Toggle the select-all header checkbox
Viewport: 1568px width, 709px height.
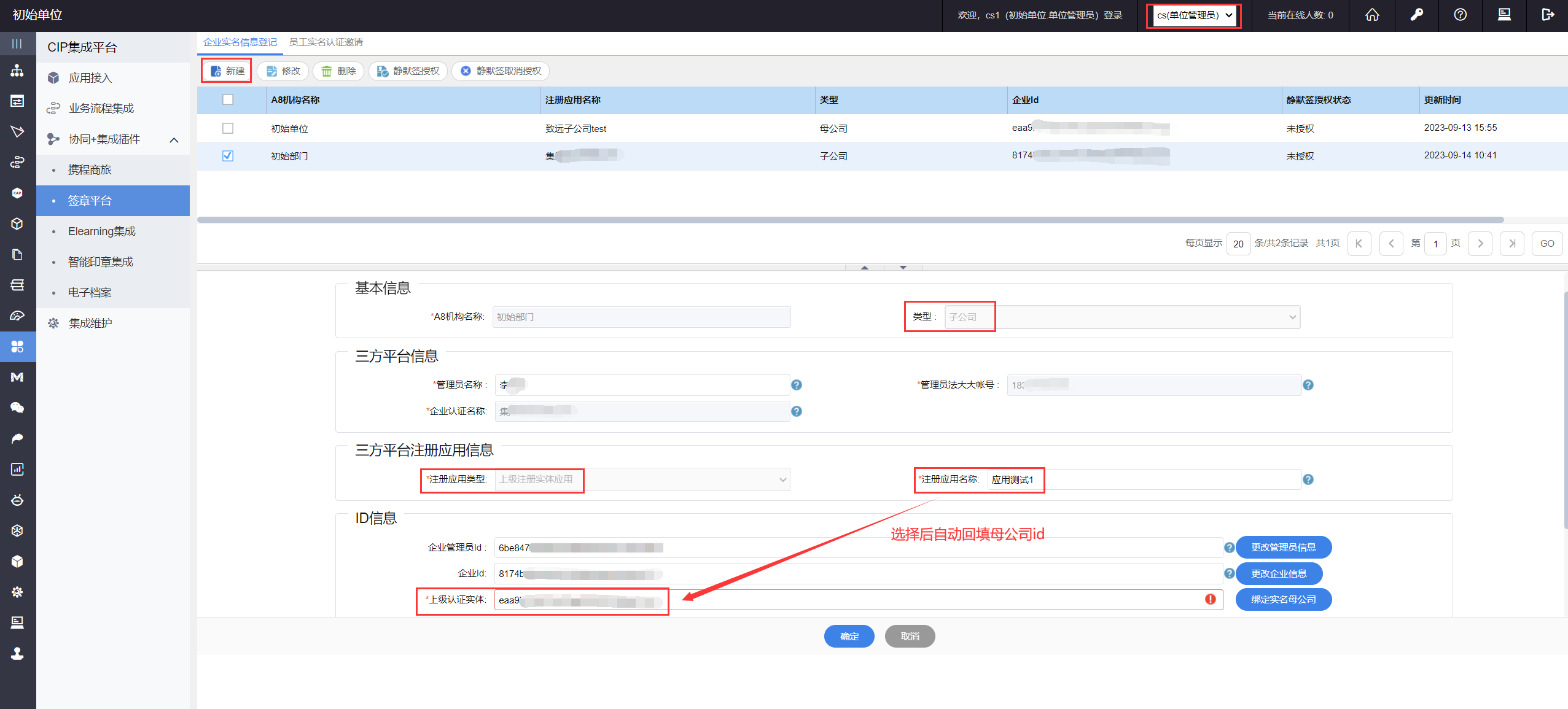(228, 99)
